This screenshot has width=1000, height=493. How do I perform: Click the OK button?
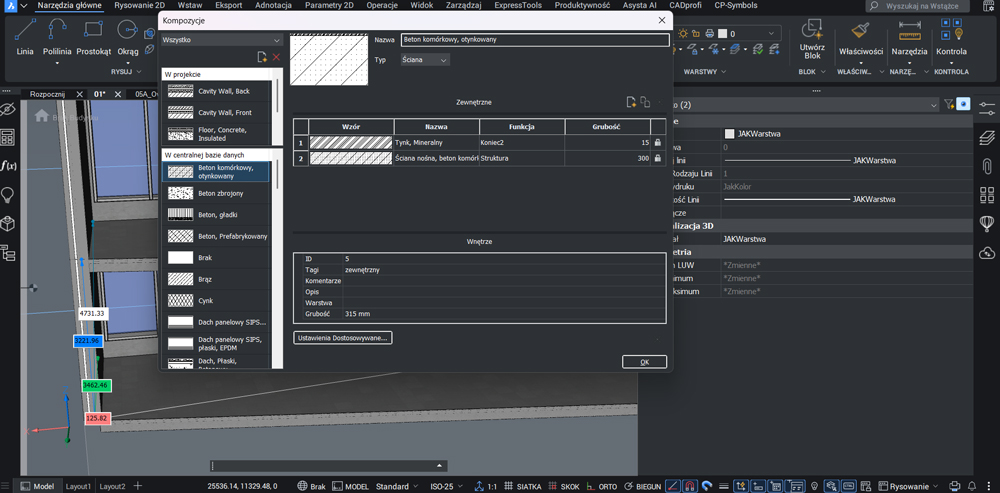[x=644, y=362]
